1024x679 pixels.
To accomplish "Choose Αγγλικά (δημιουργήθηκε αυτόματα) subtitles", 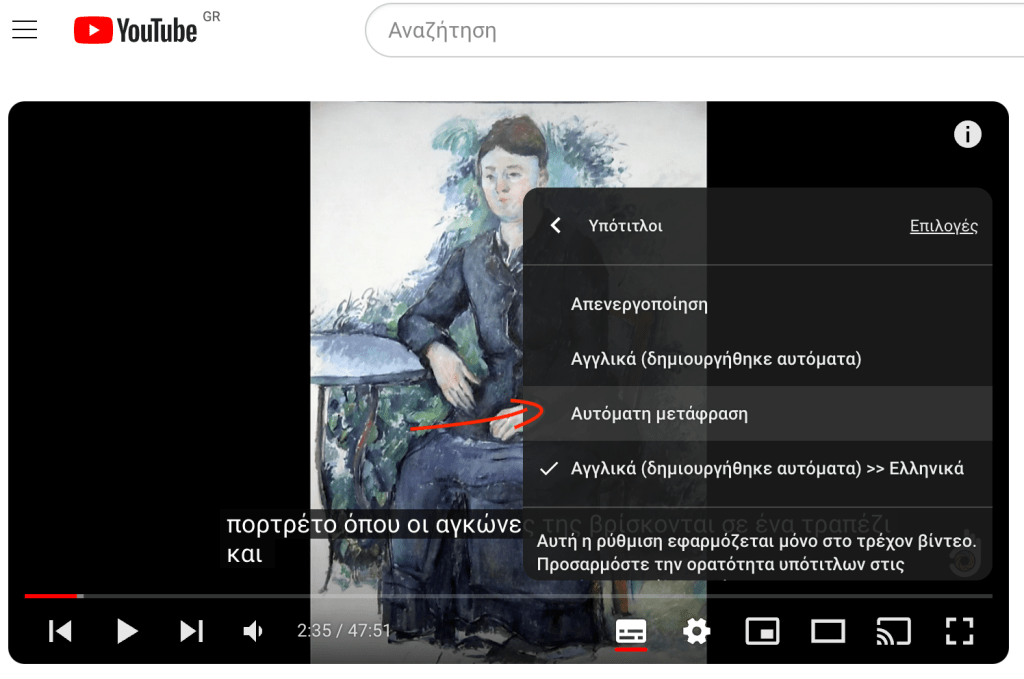I will 716,358.
